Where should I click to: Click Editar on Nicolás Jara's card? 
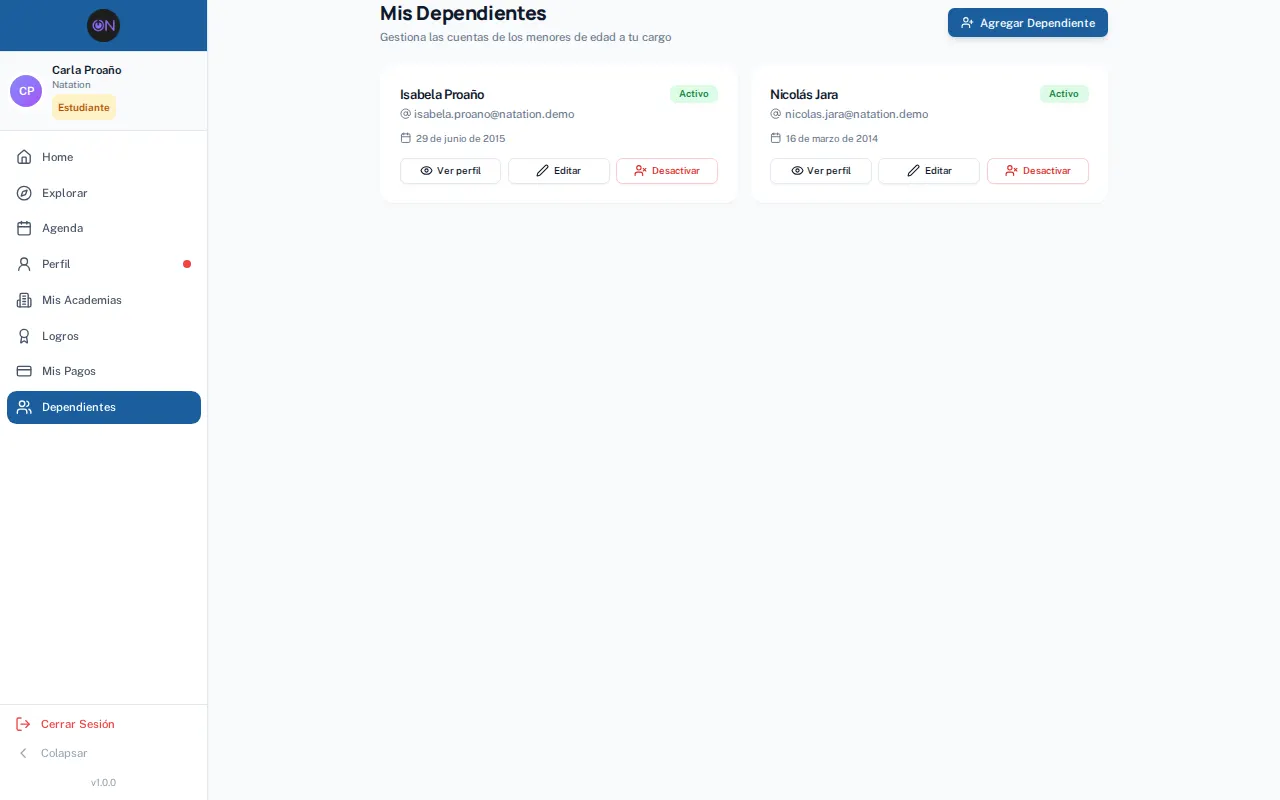tap(929, 171)
